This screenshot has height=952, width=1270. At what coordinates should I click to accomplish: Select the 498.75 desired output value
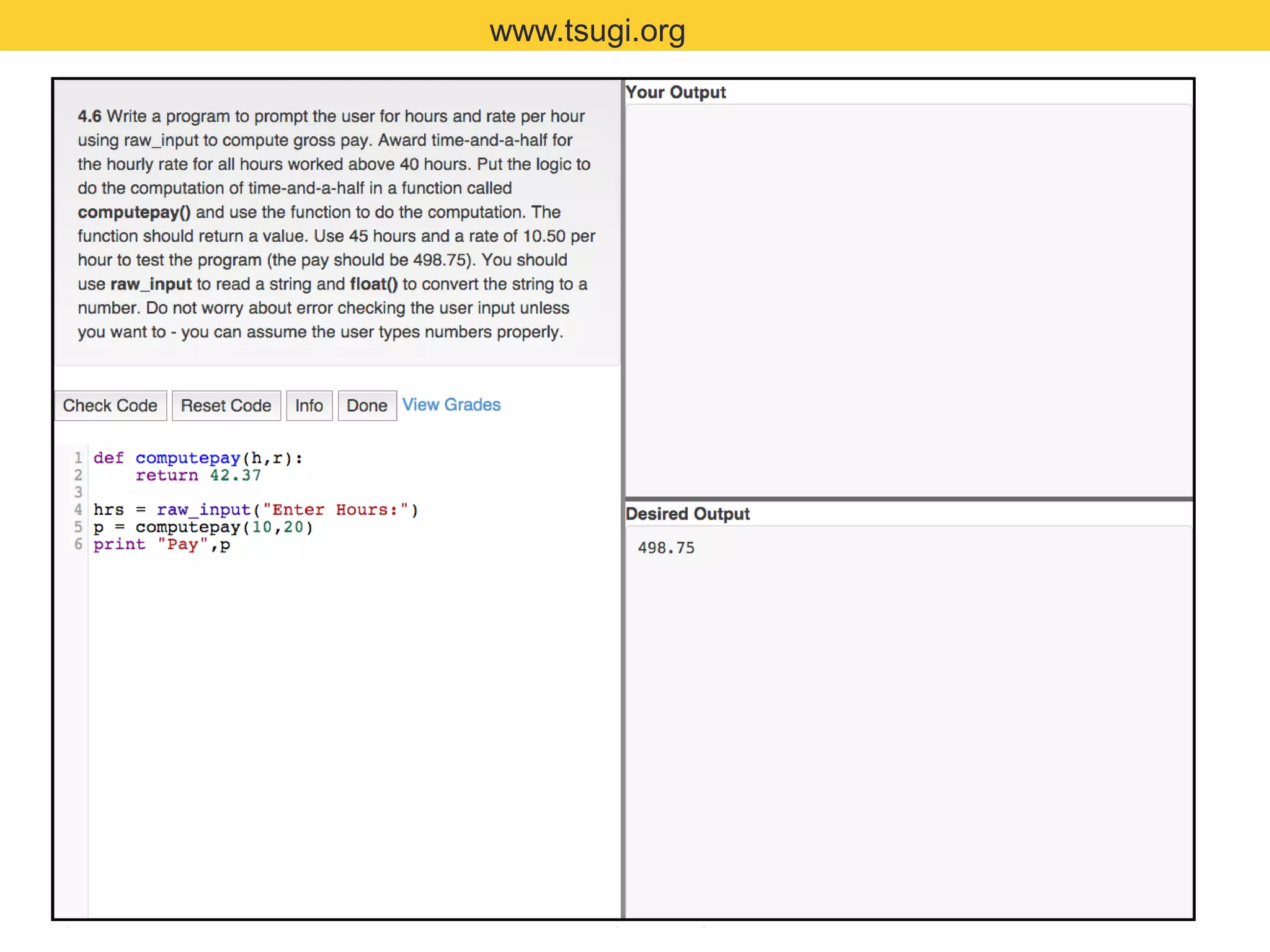click(666, 548)
